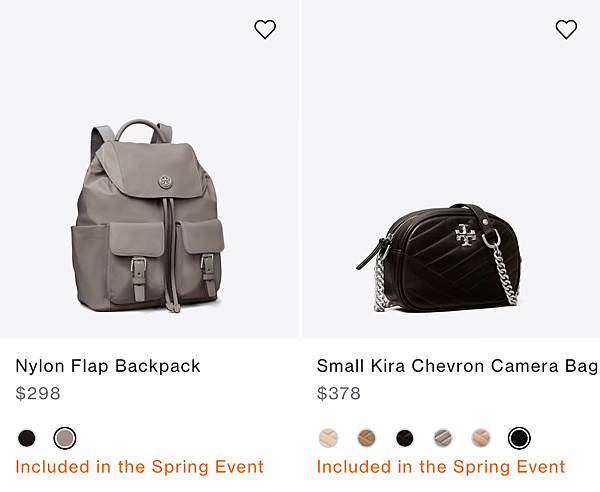Add the Kira Camera Bag to wishlist heart

coord(566,29)
